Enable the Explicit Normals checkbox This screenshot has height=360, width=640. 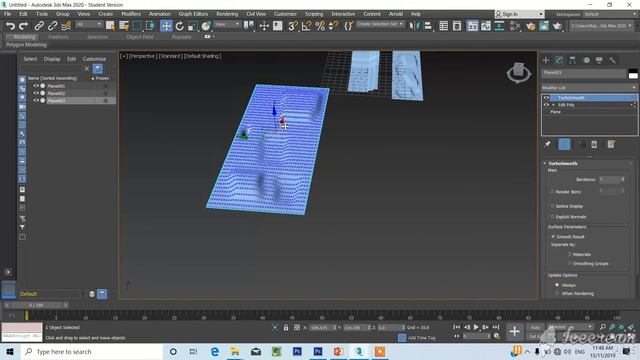tap(553, 217)
